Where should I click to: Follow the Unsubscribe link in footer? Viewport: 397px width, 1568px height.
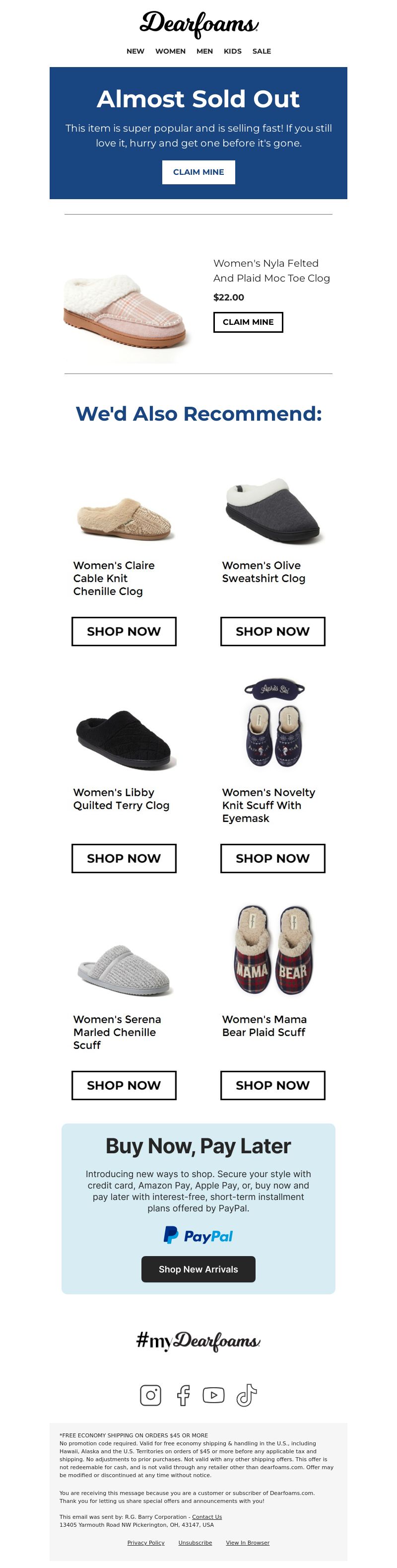coord(195,1543)
